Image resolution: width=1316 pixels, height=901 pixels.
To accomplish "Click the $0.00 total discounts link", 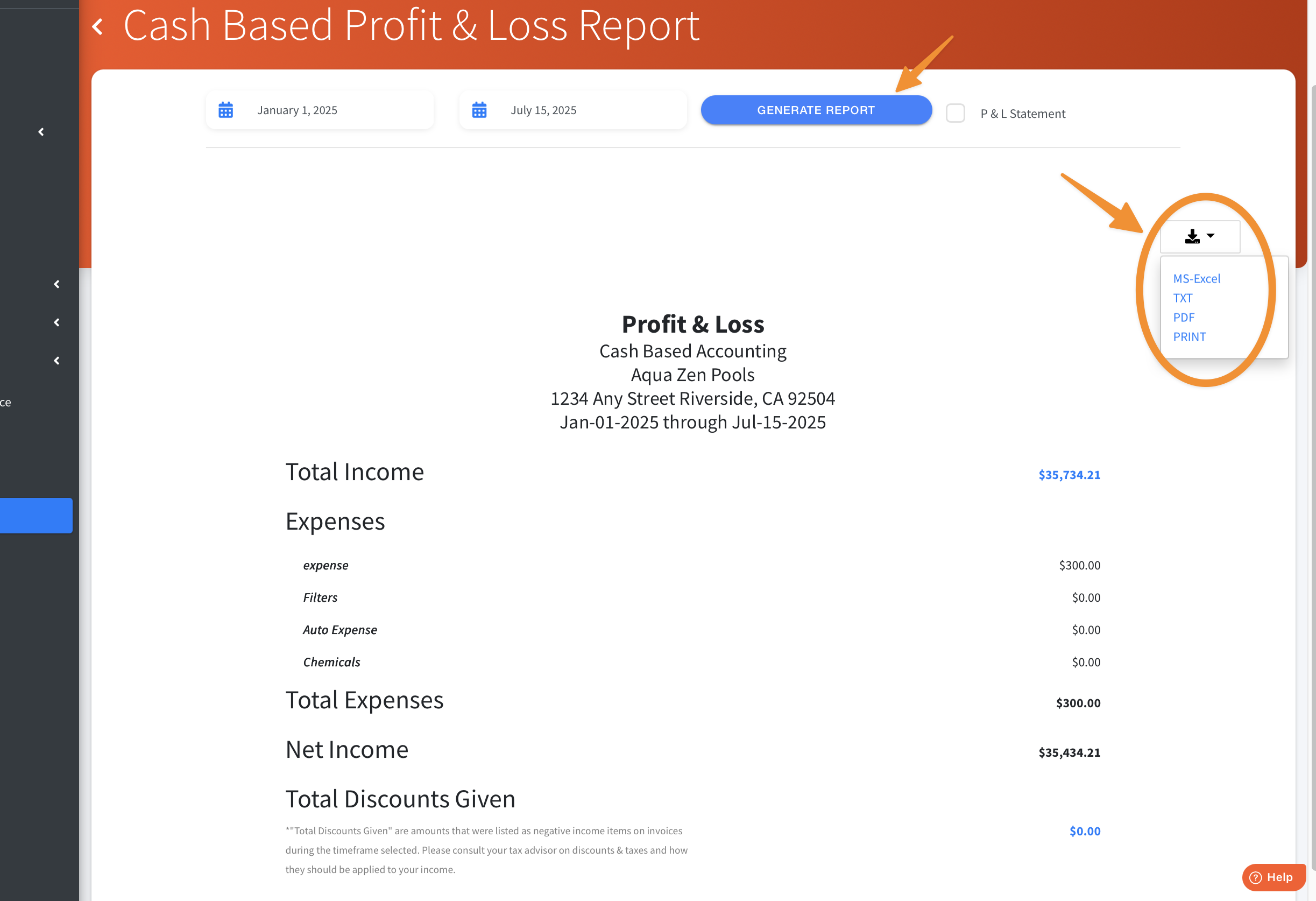I will tap(1085, 831).
